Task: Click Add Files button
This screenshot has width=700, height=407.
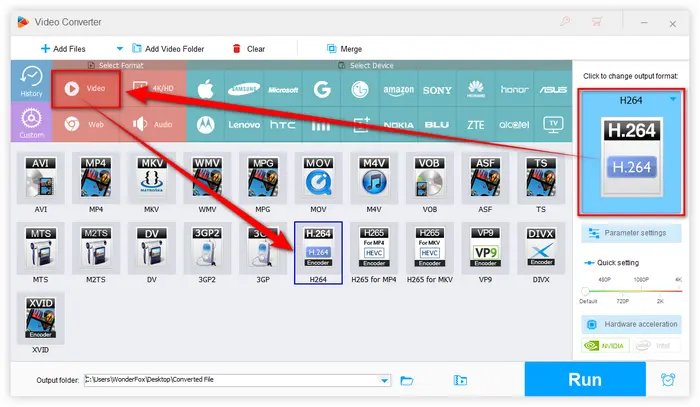Action: [x=63, y=49]
